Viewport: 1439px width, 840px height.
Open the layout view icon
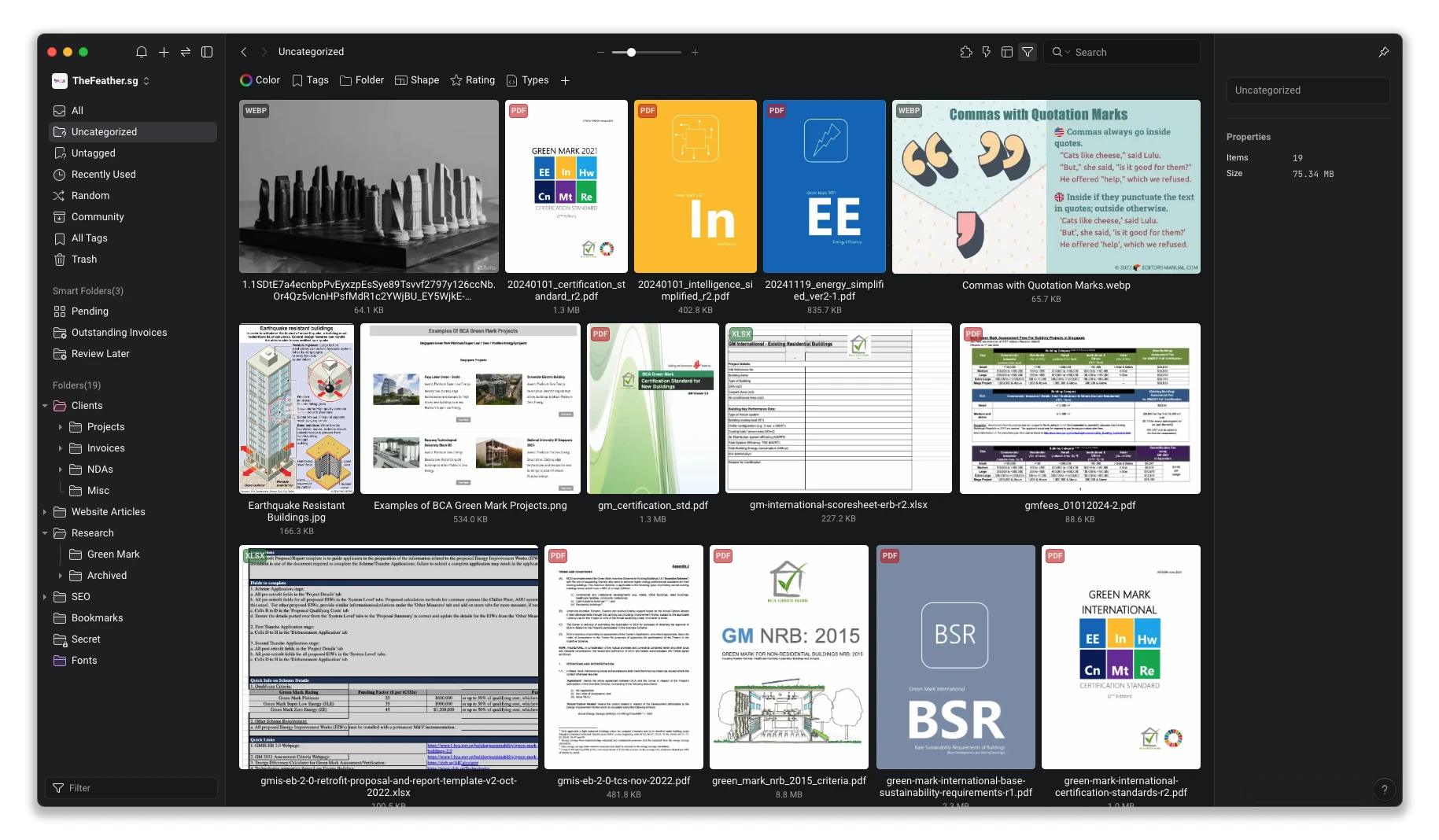click(x=1006, y=52)
